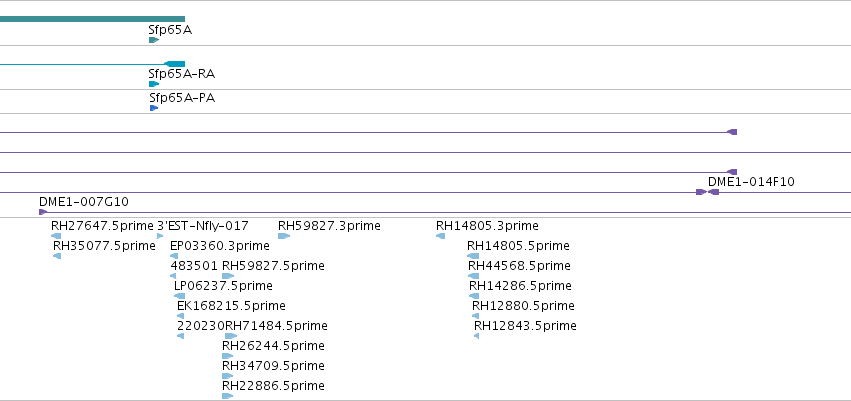Click the Sfp65A-RA thick exon block

(x=175, y=64)
